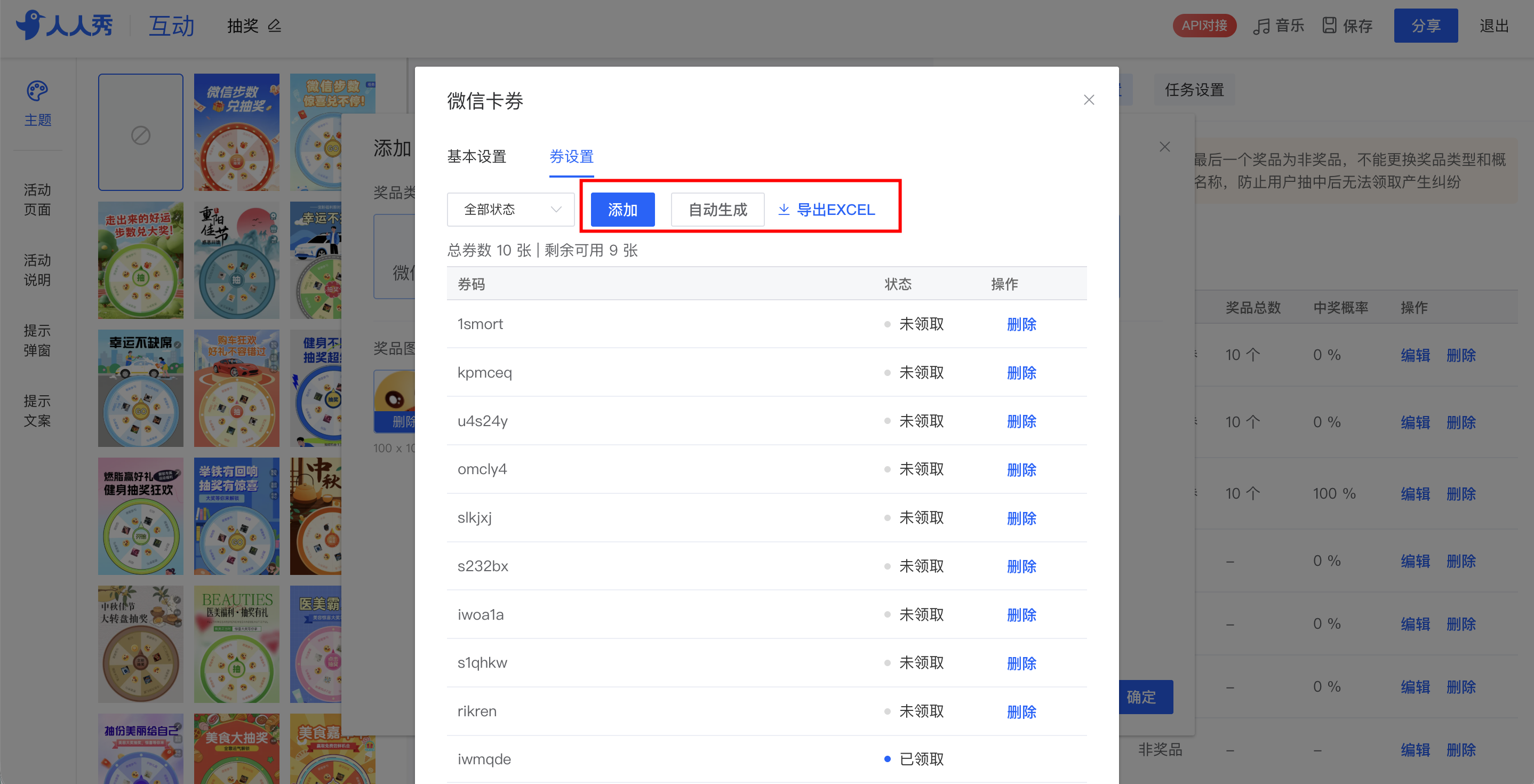Click 导出EXCEL download link
1534x784 pixels.
pyautogui.click(x=827, y=210)
